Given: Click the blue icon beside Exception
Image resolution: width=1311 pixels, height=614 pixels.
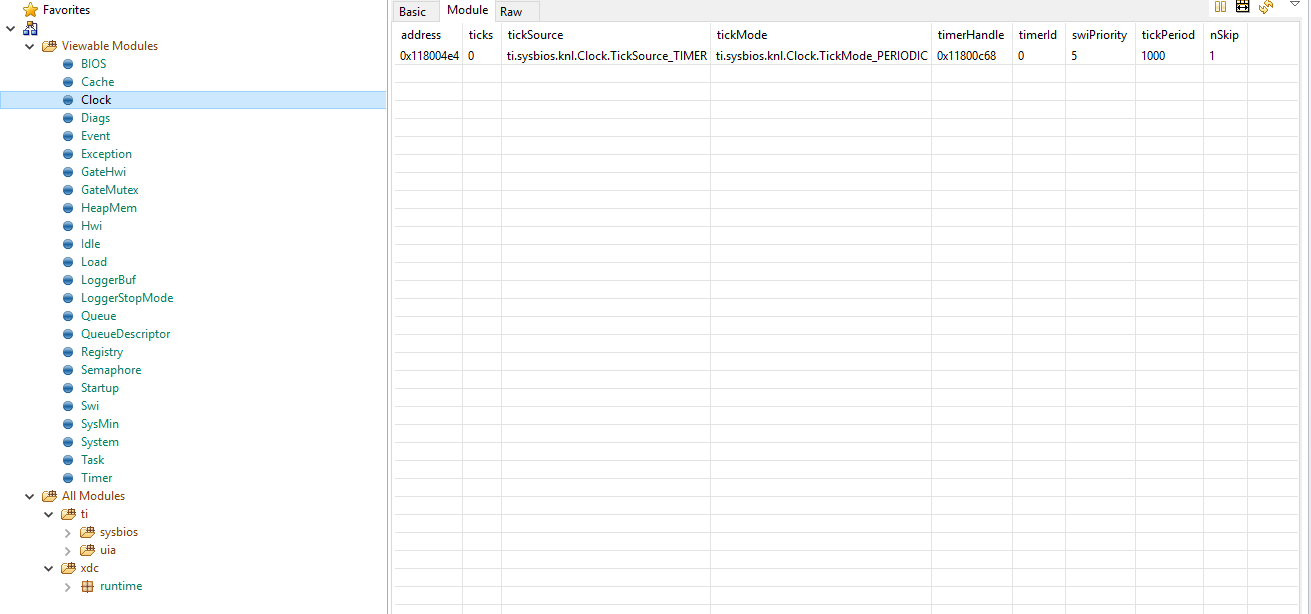Looking at the screenshot, I should 68,154.
